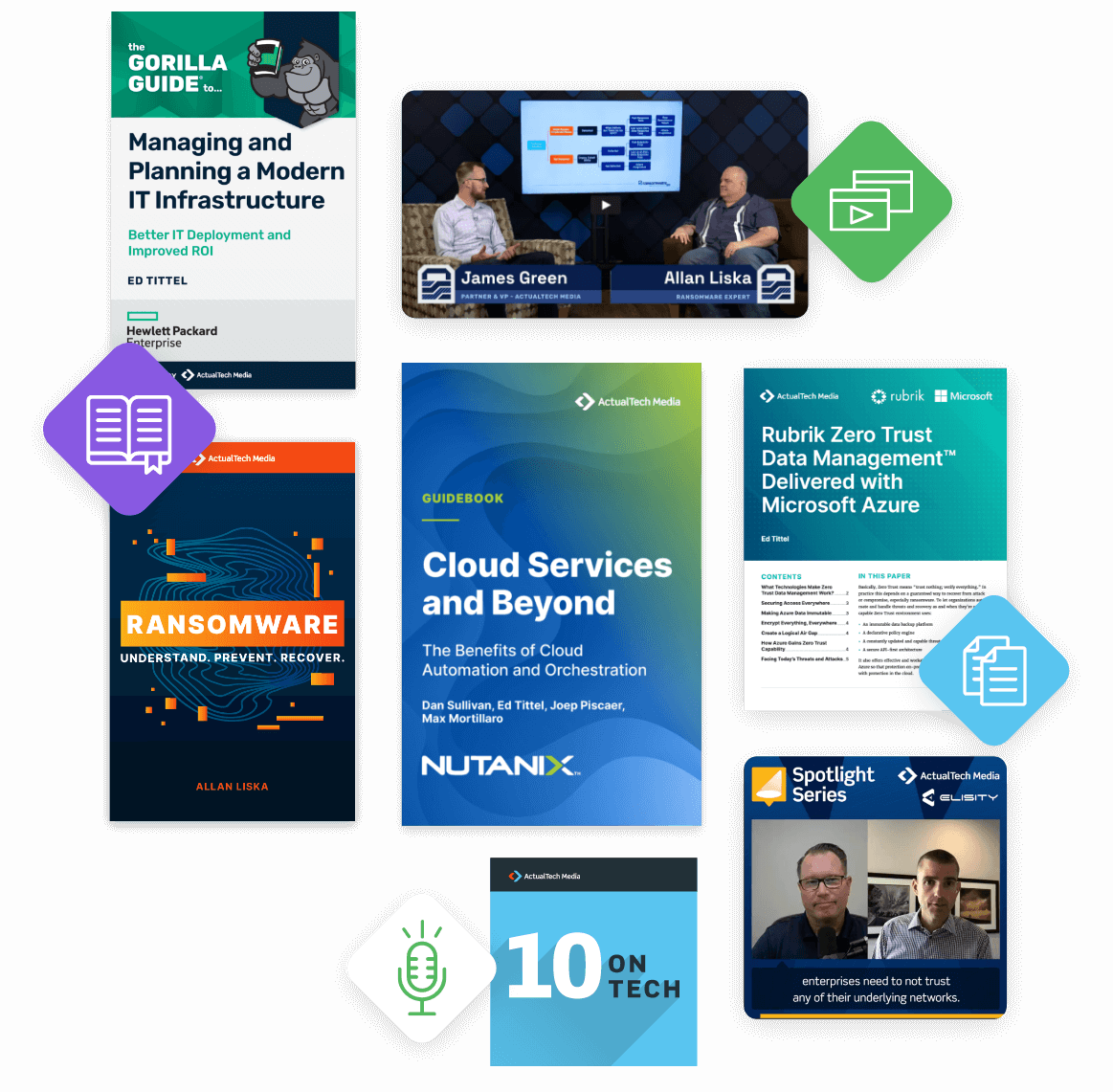
Task: Open the 10 ON TECH podcast logo
Action: (593, 967)
